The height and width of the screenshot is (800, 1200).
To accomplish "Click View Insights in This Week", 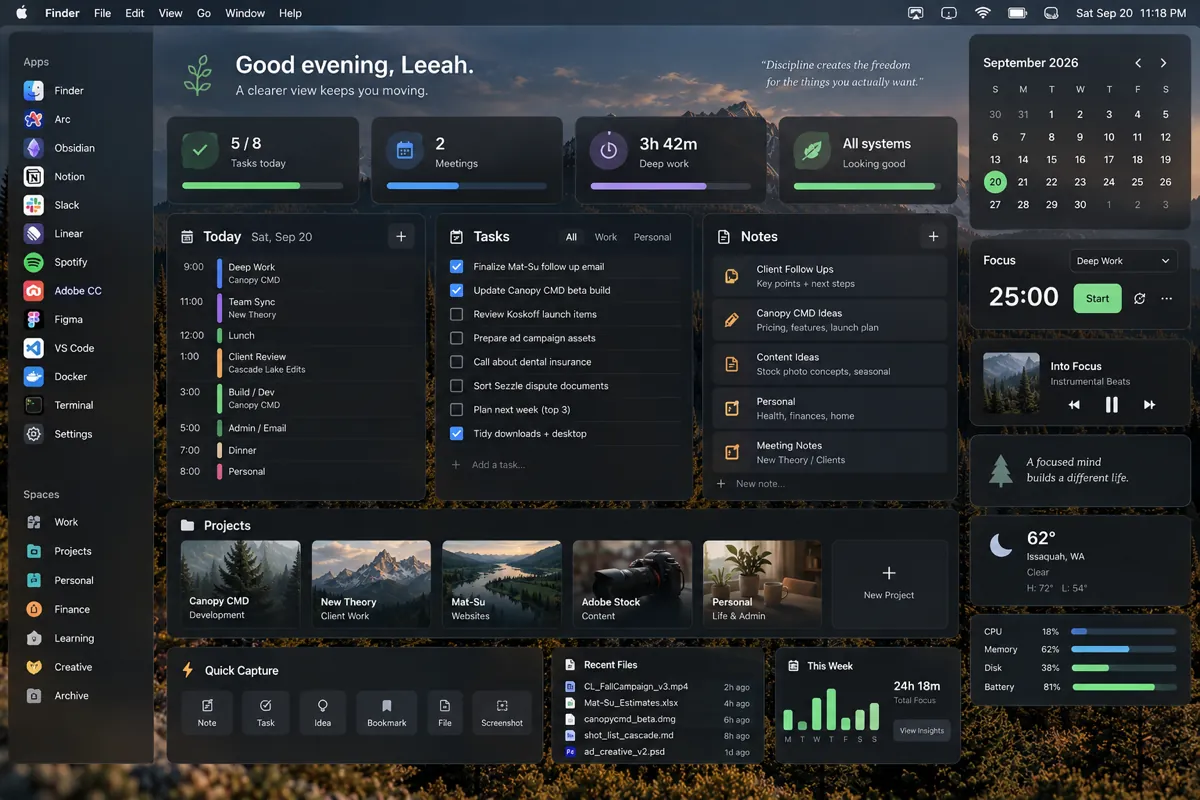I will [x=921, y=731].
